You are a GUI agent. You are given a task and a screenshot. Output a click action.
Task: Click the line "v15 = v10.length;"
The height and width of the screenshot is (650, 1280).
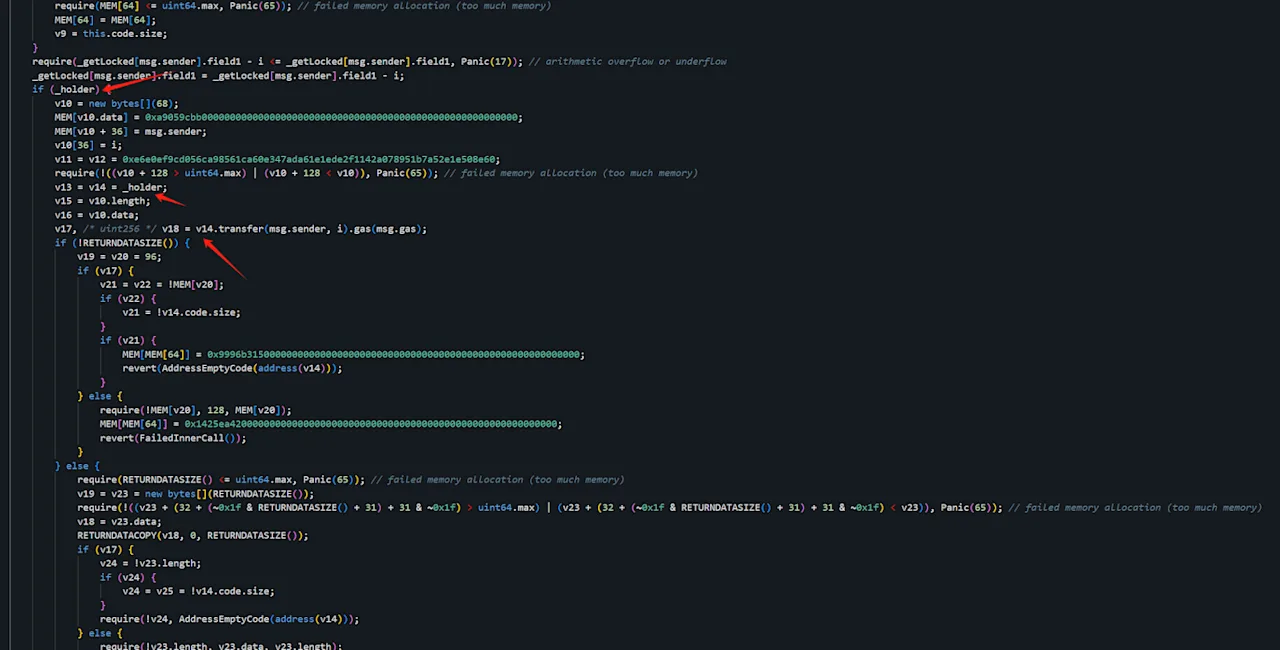click(x=103, y=201)
